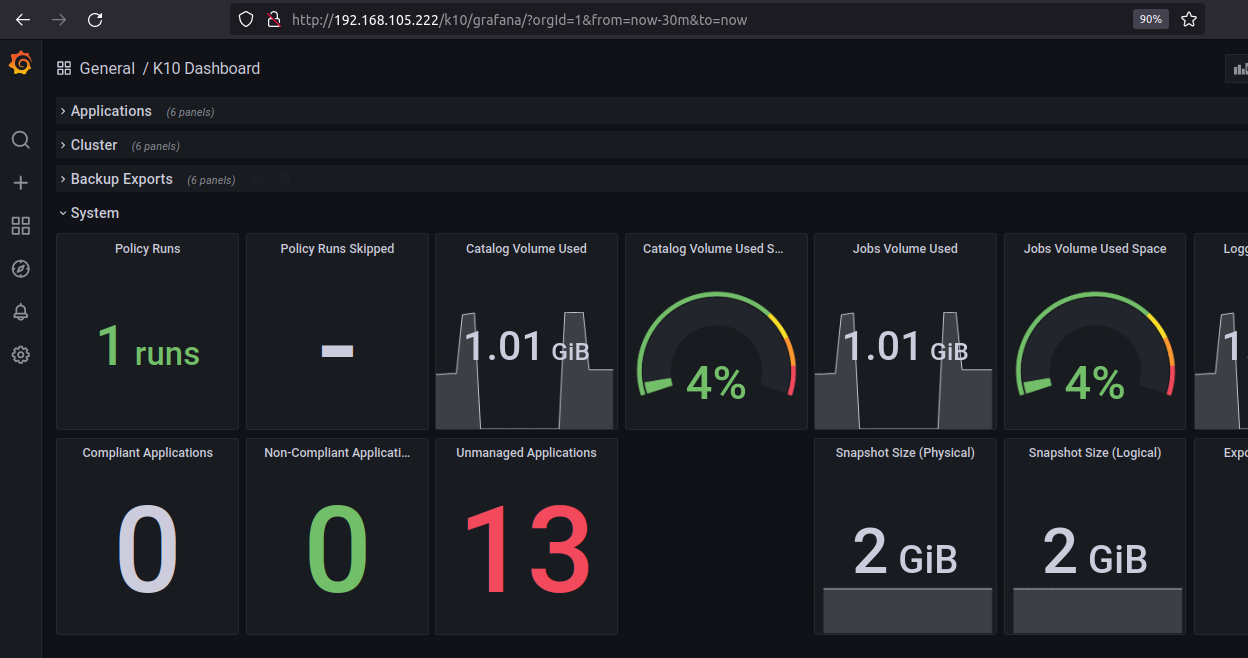Open the Jobs Volume Used Space panel title
Screen dimensions: 1248x658
pyautogui.click(x=1095, y=249)
